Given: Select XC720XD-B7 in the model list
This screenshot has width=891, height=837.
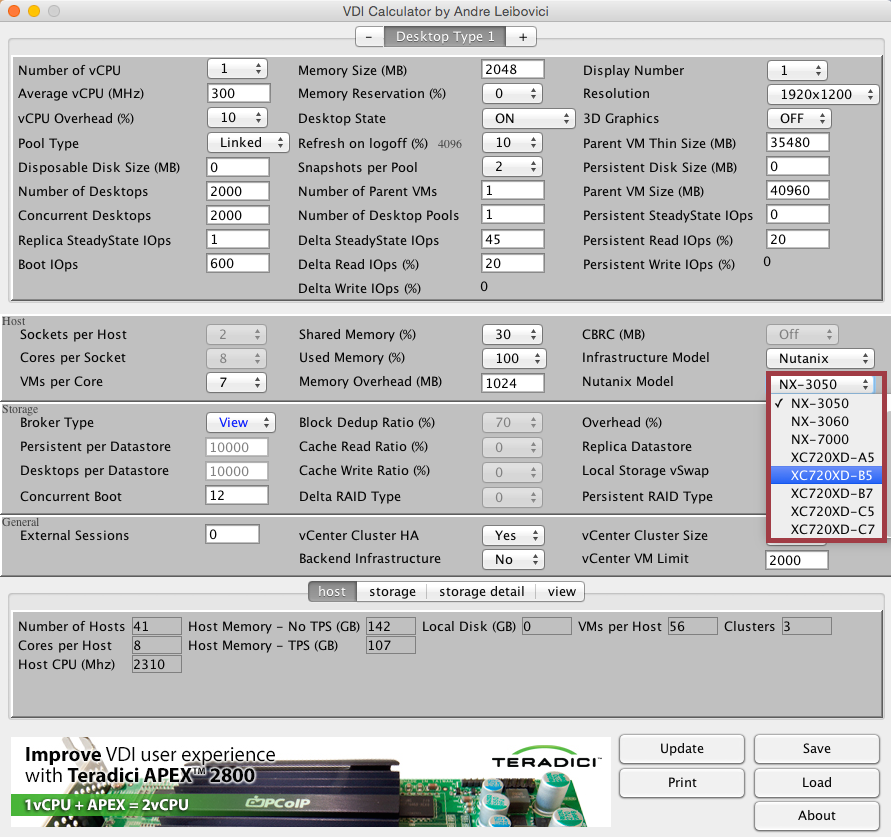Looking at the screenshot, I should point(827,493).
